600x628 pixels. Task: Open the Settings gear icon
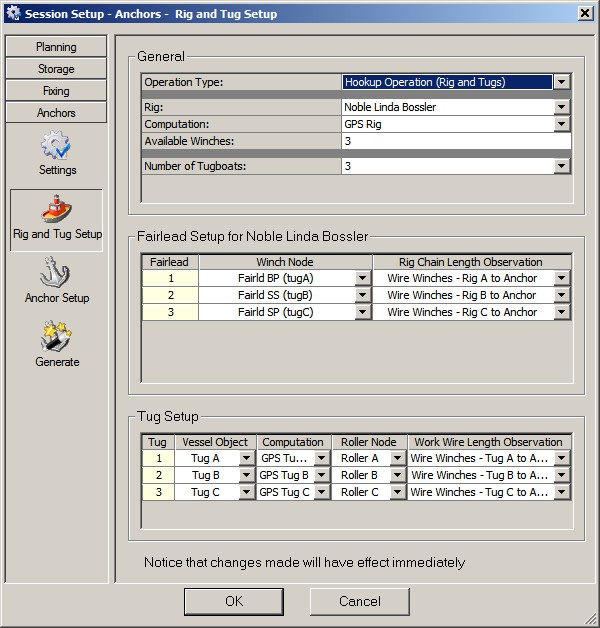(x=56, y=146)
